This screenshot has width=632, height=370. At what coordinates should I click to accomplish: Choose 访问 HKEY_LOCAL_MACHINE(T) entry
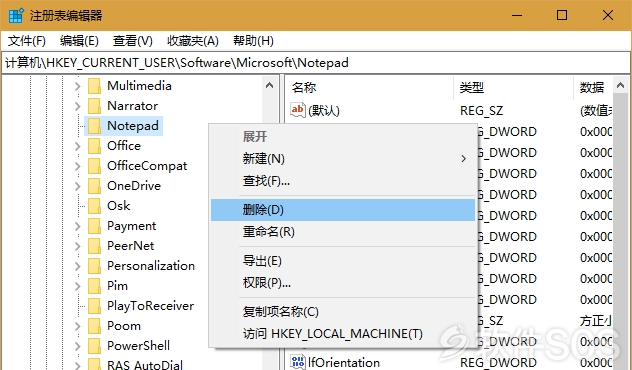[x=343, y=334]
